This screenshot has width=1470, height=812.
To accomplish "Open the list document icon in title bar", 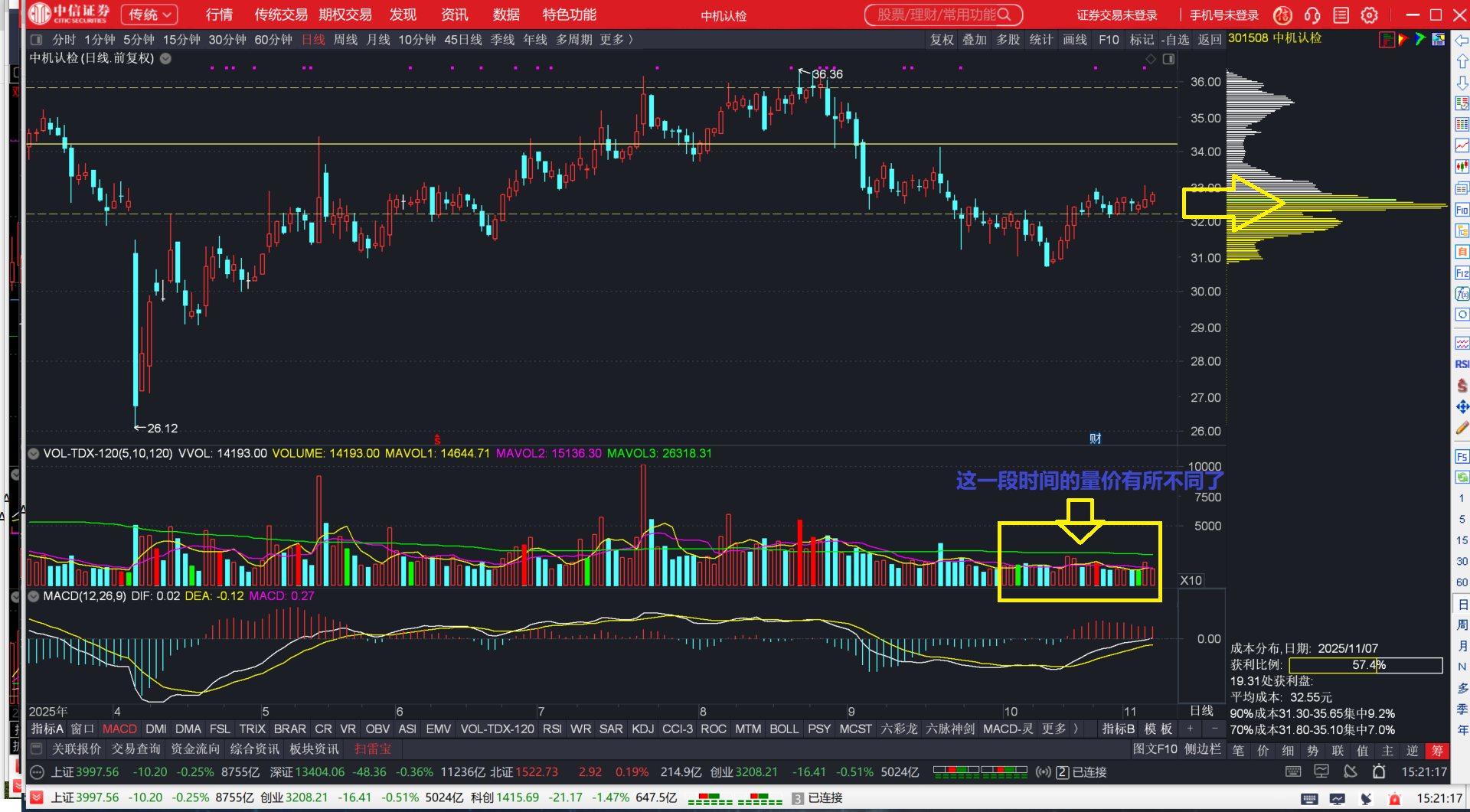I will coord(1341,15).
